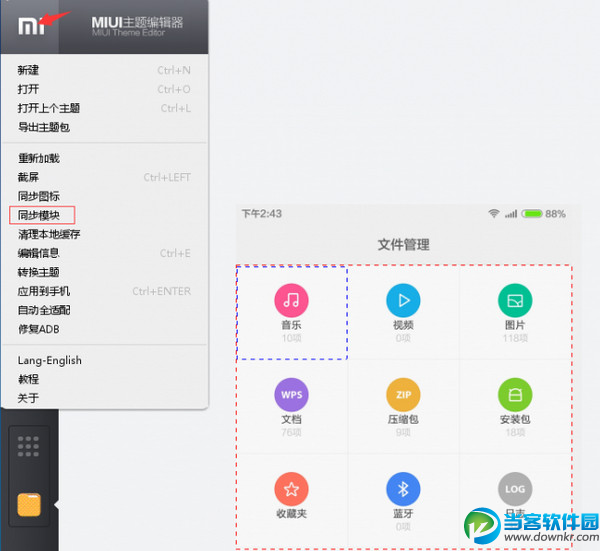Viewport: 600px width, 551px height.
Task: Tap the green Pictures (图片) icon
Action: coord(515,301)
